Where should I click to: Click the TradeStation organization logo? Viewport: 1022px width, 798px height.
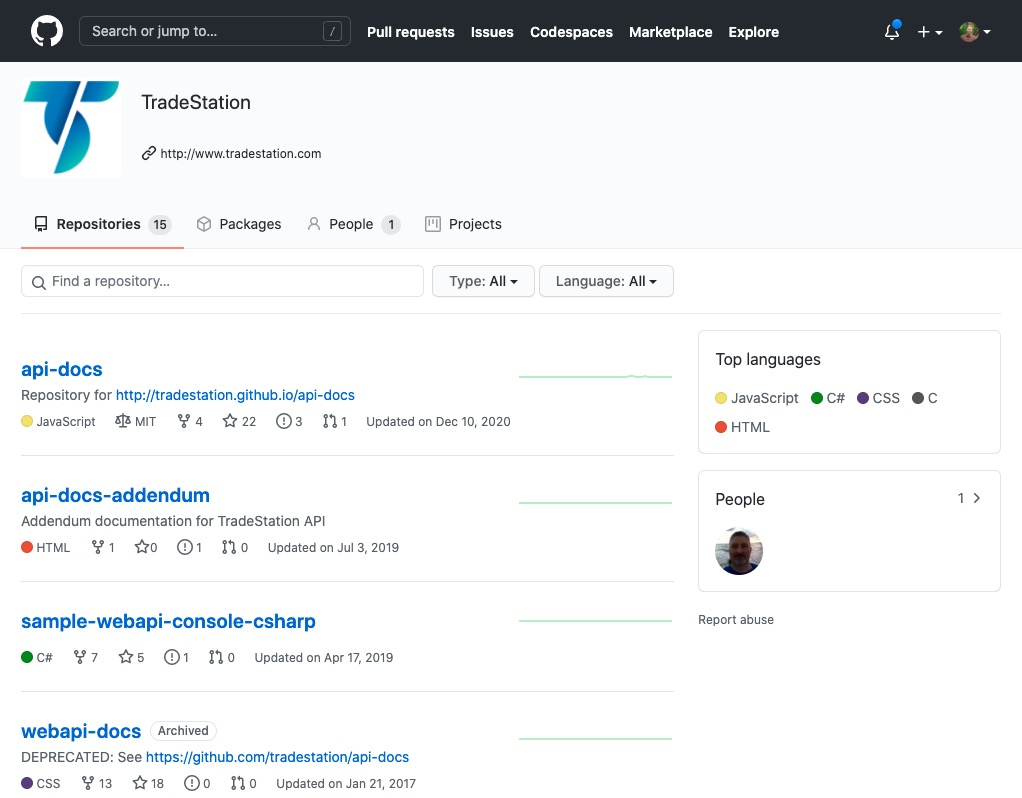pos(71,129)
